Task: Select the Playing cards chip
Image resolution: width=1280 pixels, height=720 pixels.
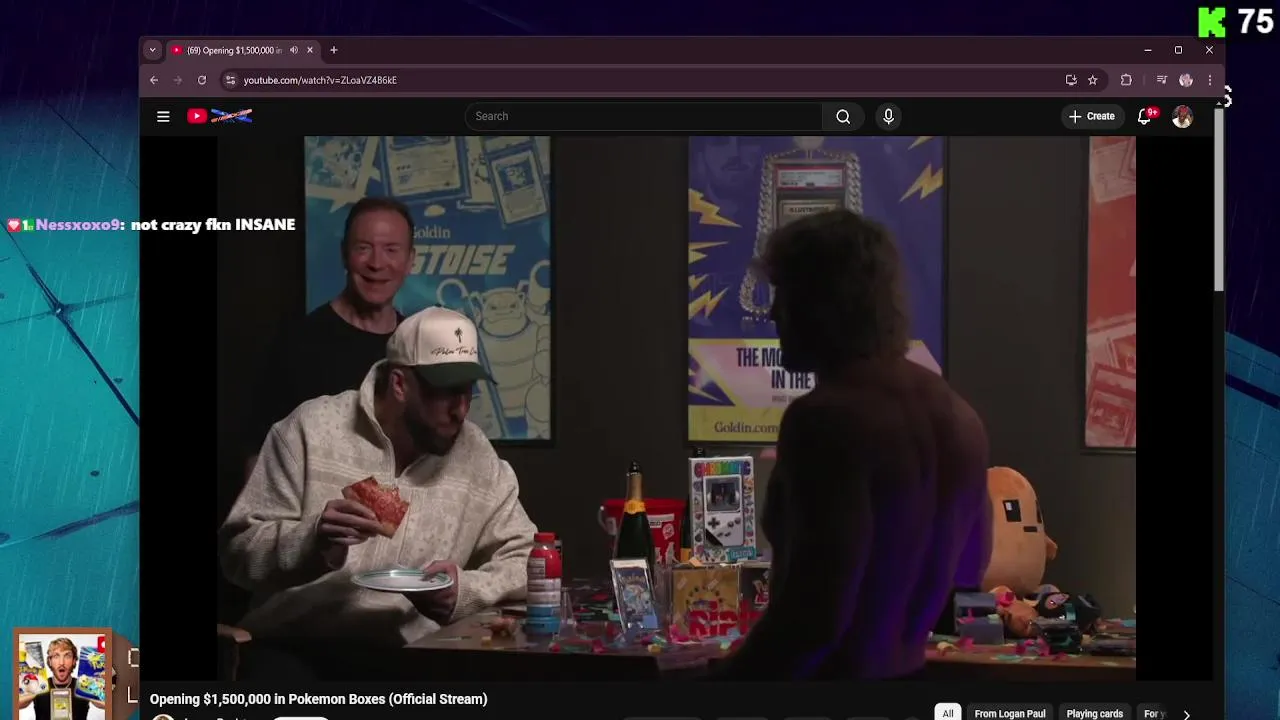Action: point(1095,713)
